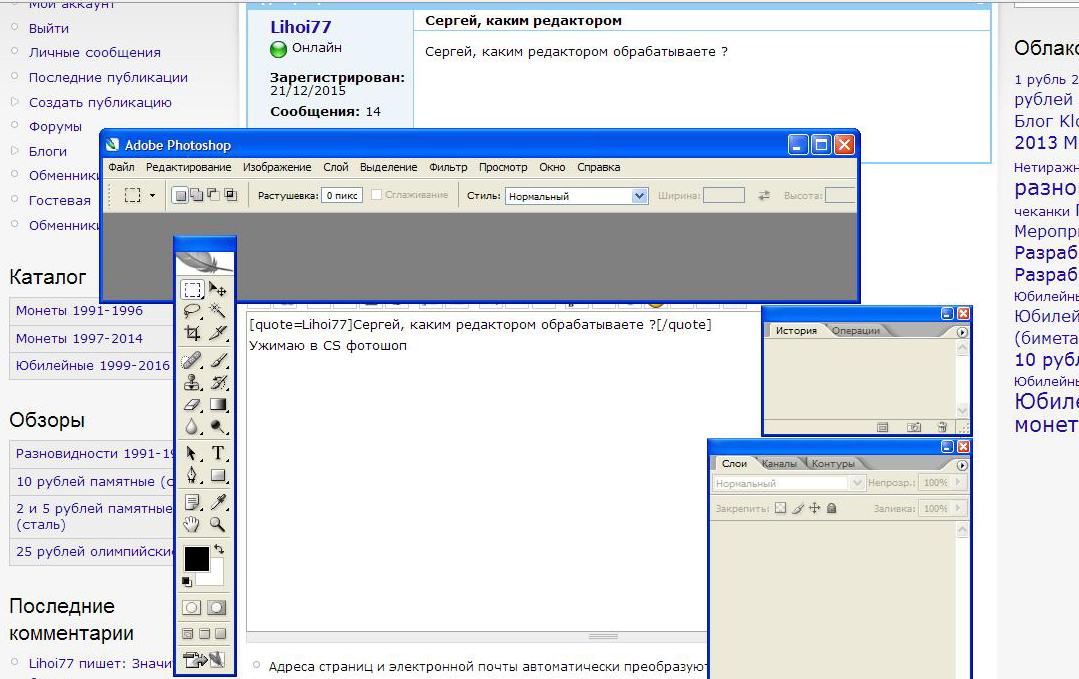Open the History panel flyout menu

click(x=962, y=332)
